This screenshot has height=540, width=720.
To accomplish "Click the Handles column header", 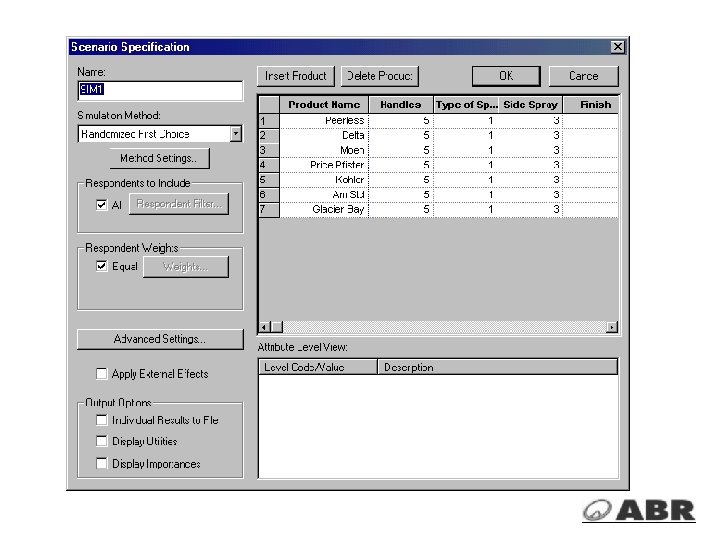I will (x=401, y=105).
